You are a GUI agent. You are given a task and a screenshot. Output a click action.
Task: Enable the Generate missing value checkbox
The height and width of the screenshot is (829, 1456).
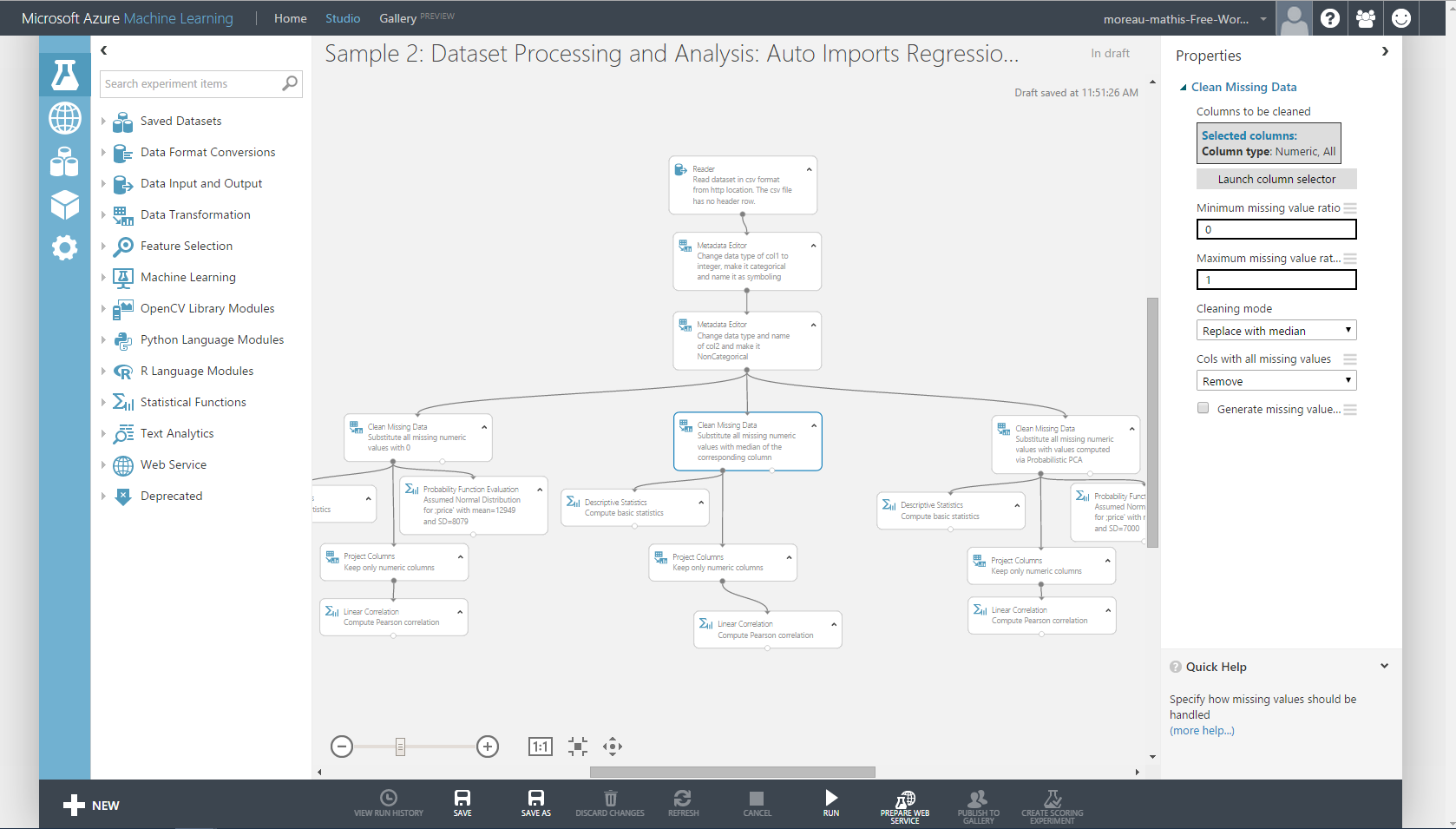pos(1203,407)
